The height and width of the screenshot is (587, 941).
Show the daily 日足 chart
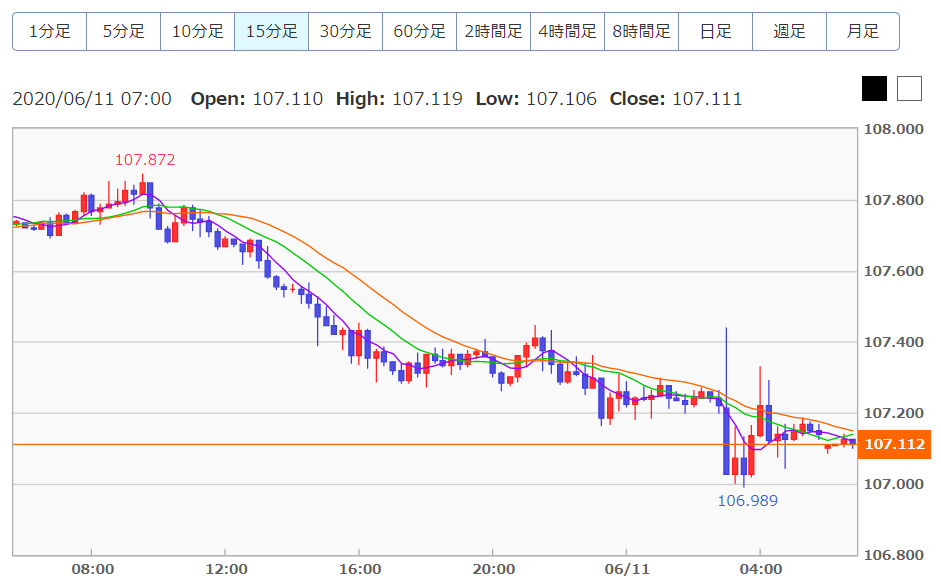coord(715,31)
